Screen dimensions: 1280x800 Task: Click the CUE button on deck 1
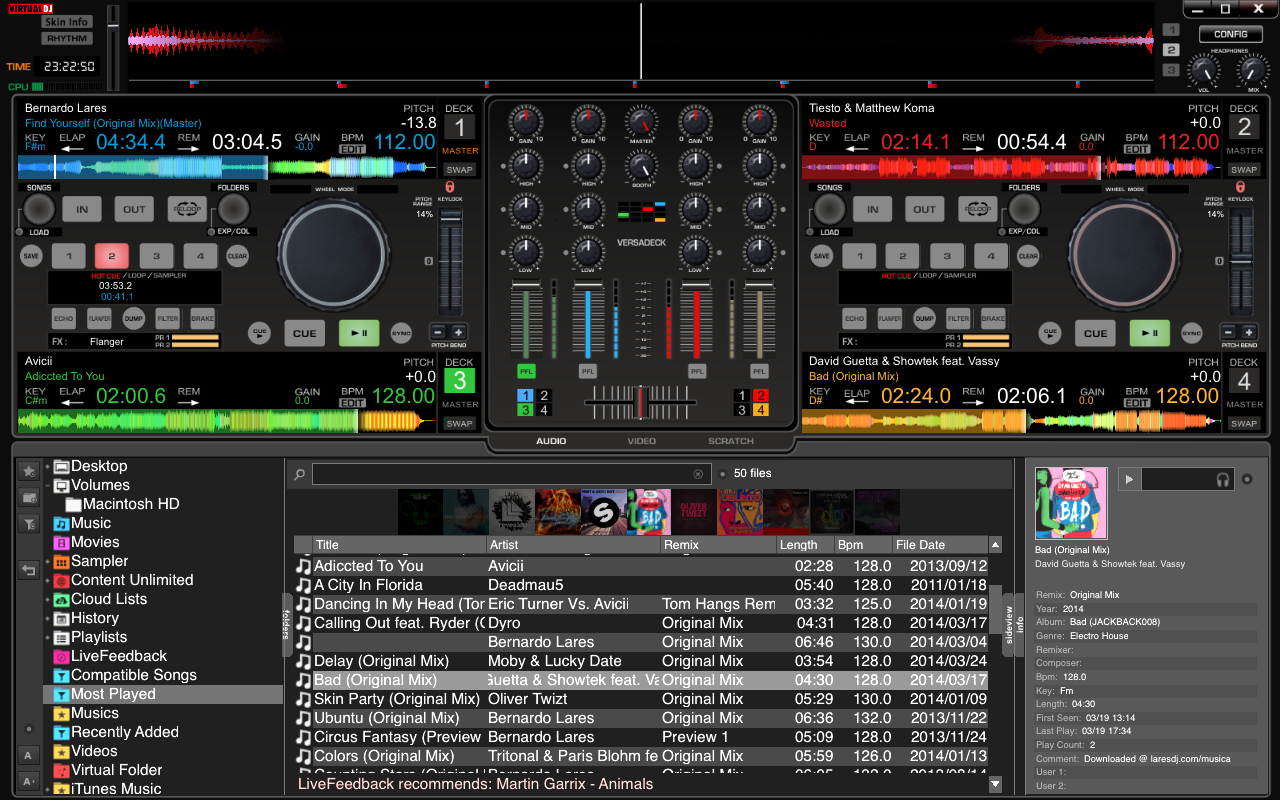[305, 333]
